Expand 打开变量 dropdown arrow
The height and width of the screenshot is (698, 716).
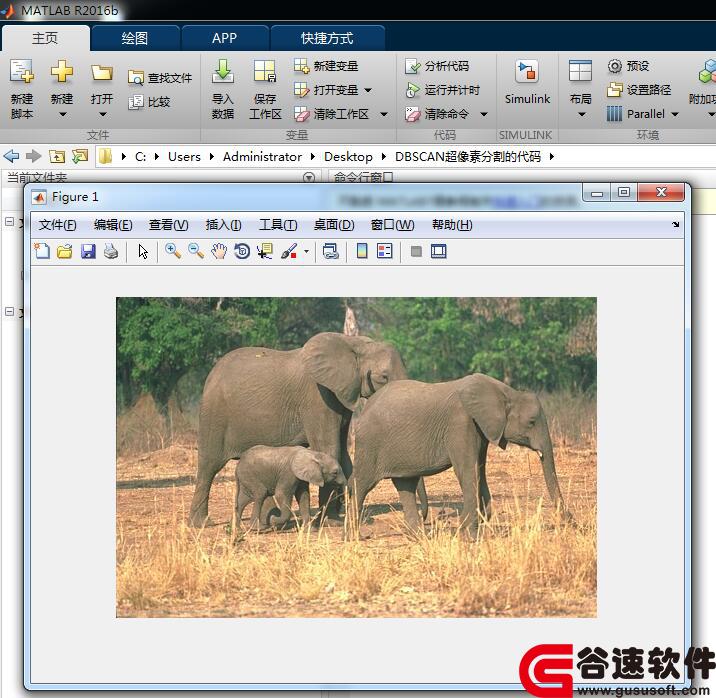(x=368, y=90)
